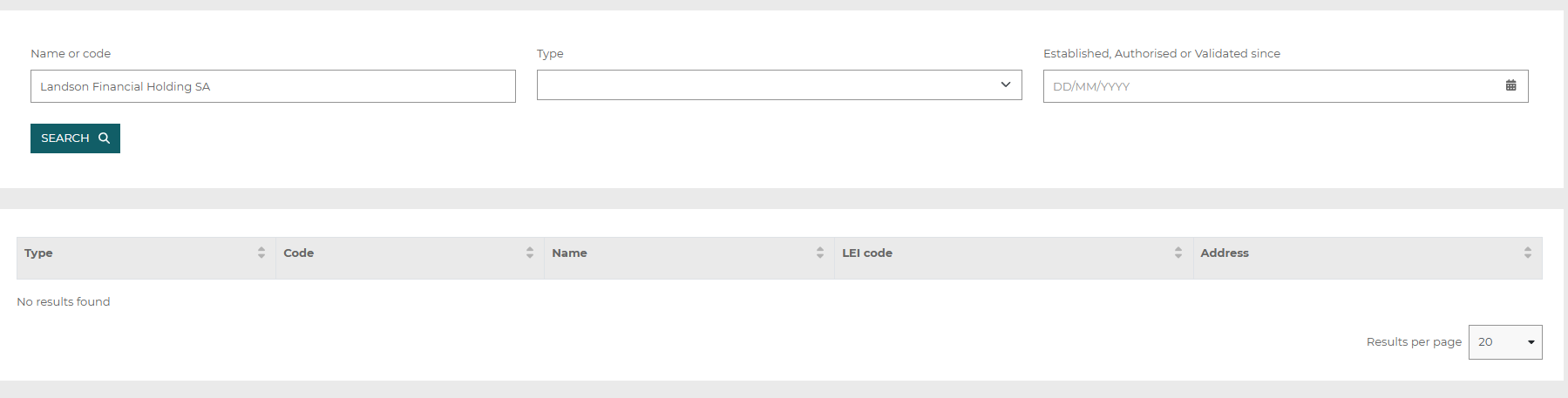Viewport: 1568px width, 398px height.
Task: Click the magnifier icon on Search button
Action: coord(104,138)
